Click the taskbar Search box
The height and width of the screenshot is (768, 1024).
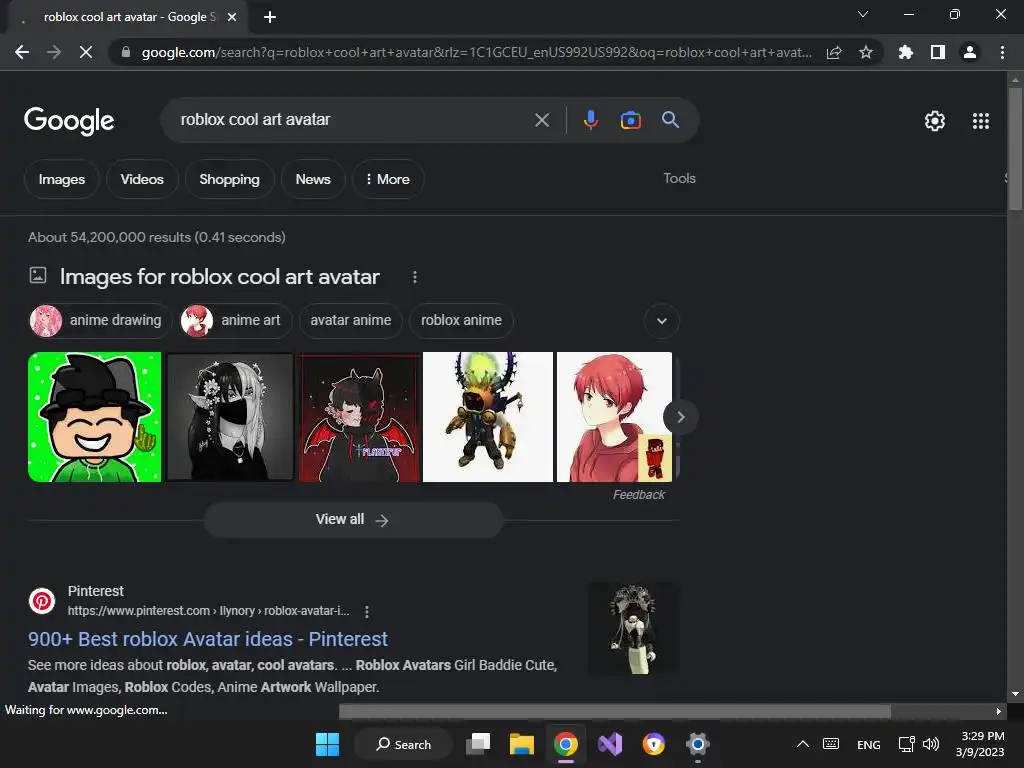pos(404,744)
